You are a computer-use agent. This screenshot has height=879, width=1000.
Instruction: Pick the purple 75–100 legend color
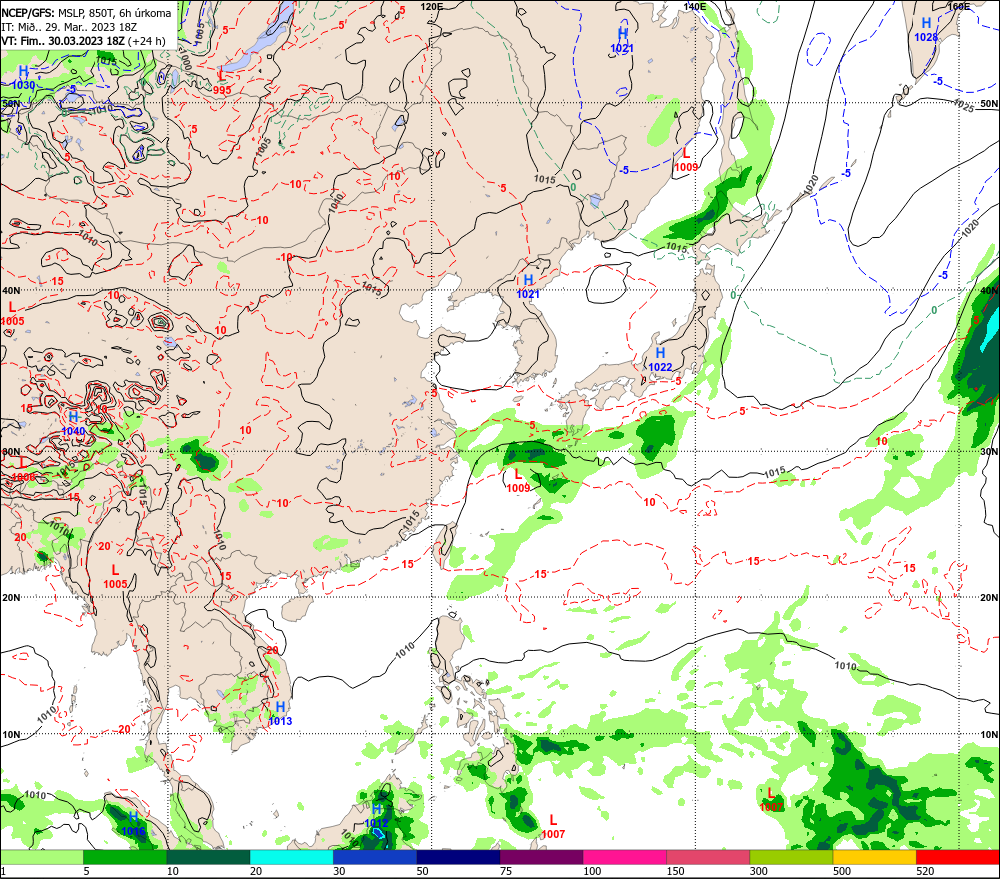(x=541, y=857)
